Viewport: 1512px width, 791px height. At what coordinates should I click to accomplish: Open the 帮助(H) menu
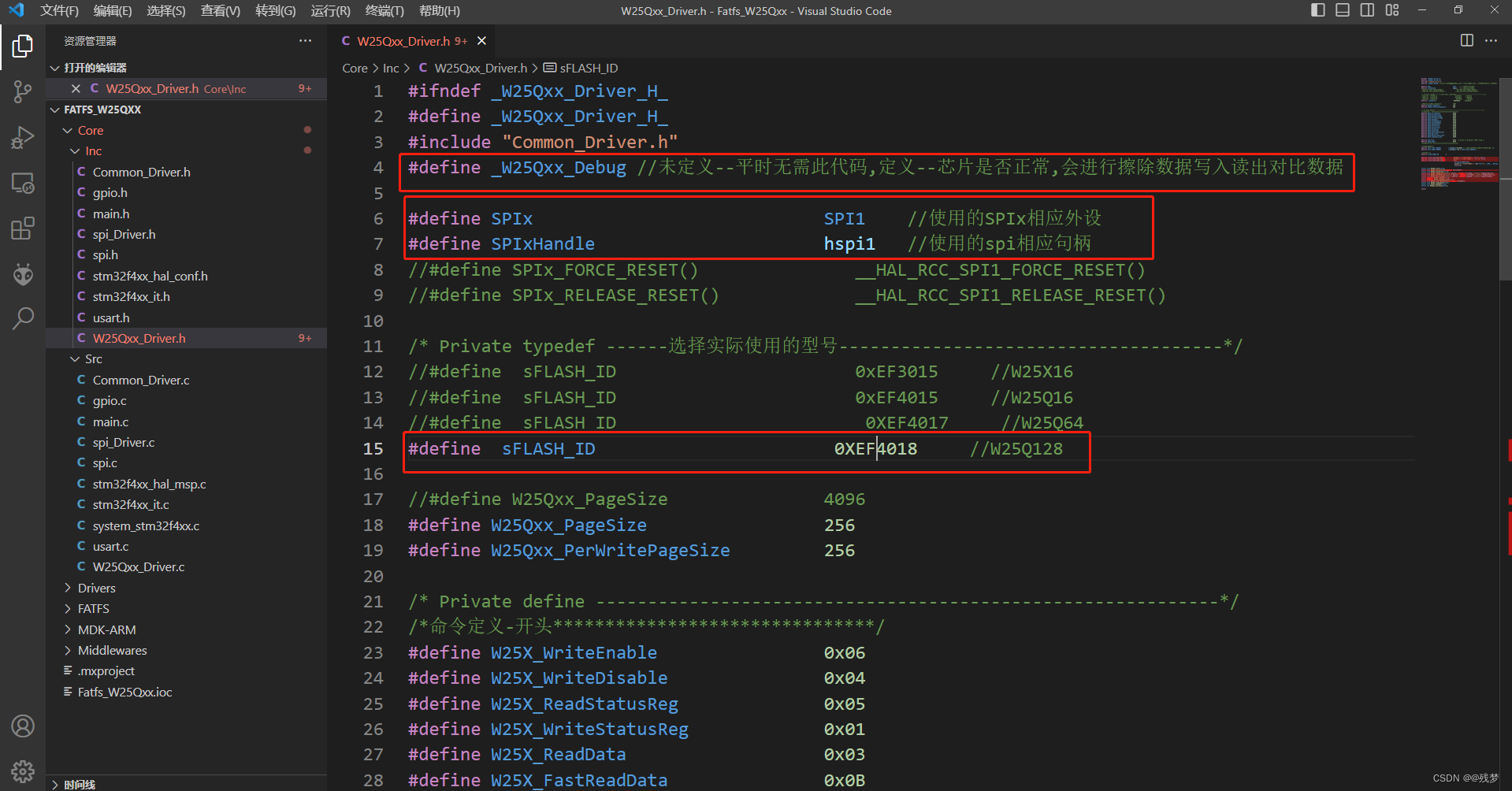pos(440,11)
